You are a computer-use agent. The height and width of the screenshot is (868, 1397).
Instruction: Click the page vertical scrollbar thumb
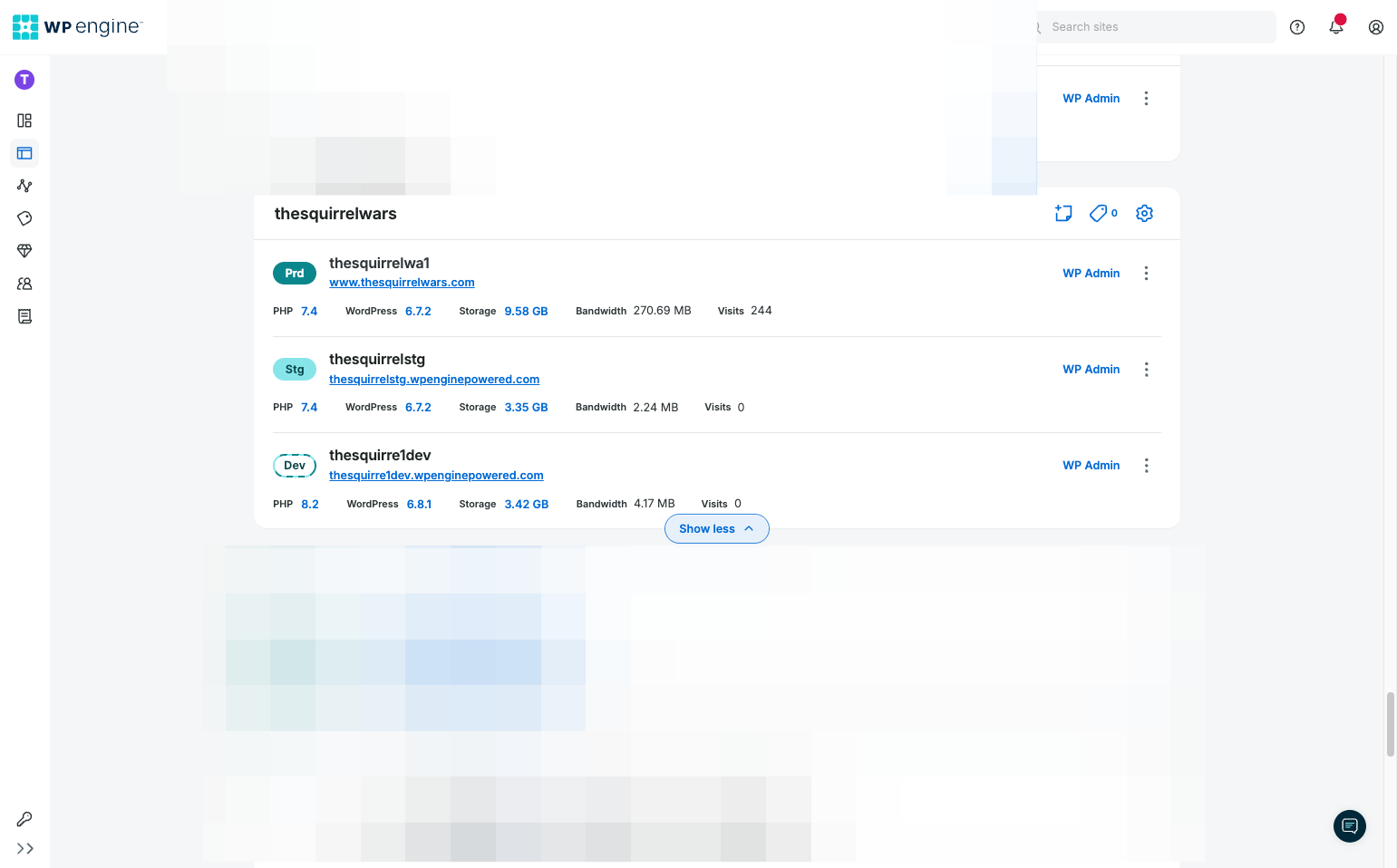[x=1391, y=724]
